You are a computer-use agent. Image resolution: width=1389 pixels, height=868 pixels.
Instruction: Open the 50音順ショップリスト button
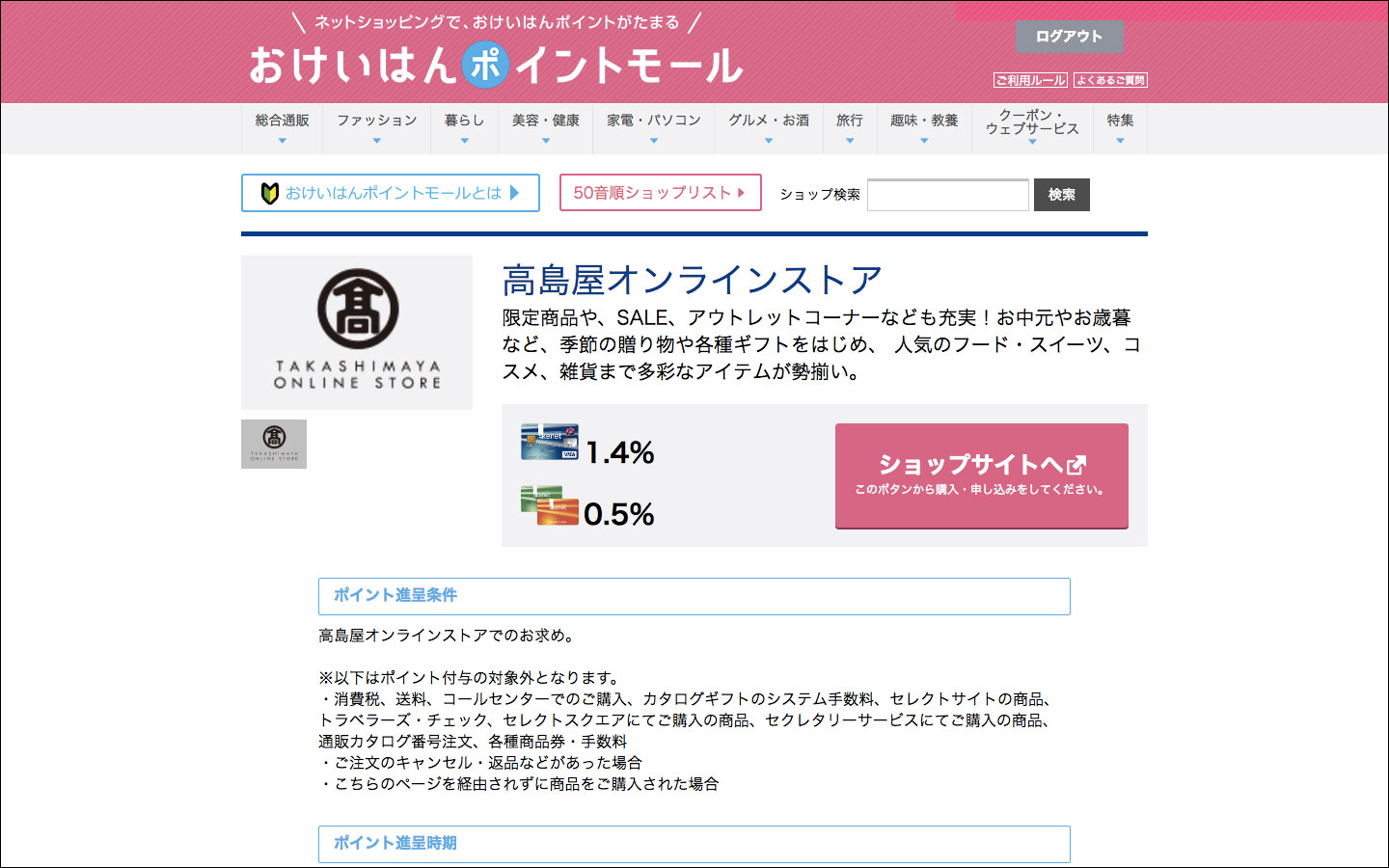click(x=661, y=193)
